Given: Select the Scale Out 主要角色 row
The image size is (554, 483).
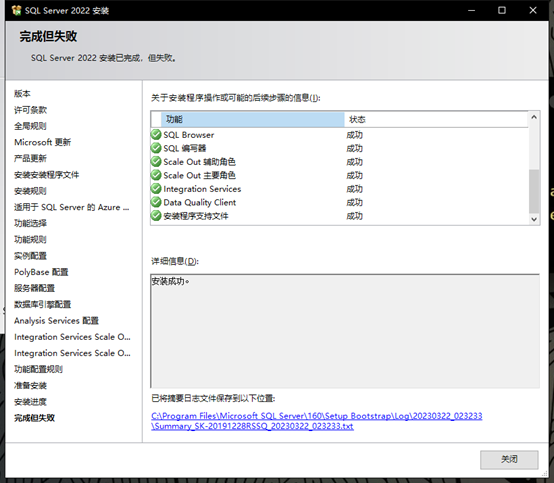Looking at the screenshot, I should click(x=340, y=175).
